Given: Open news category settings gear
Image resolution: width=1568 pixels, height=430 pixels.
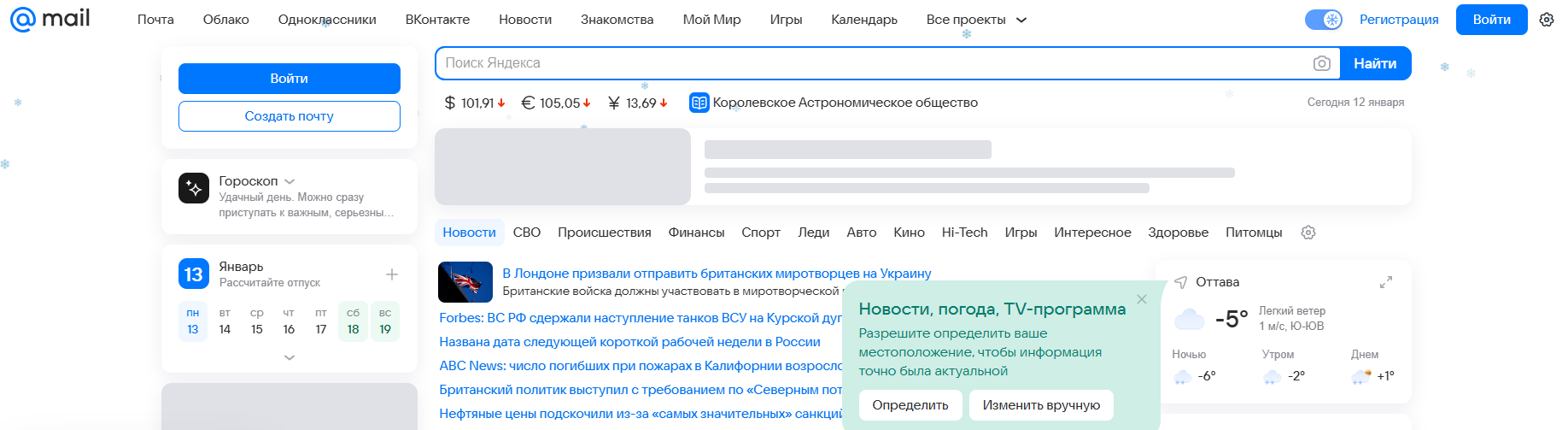Looking at the screenshot, I should click(1308, 233).
